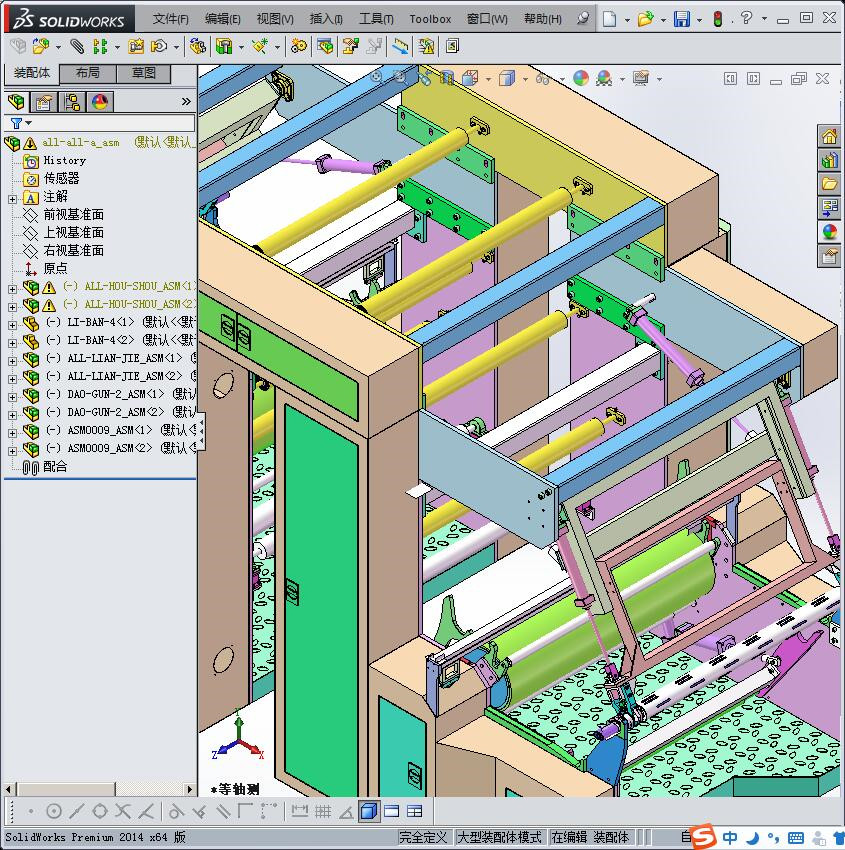Click Instant3D icon at toolbar end
Viewport: 845px width, 850px height.
452,47
